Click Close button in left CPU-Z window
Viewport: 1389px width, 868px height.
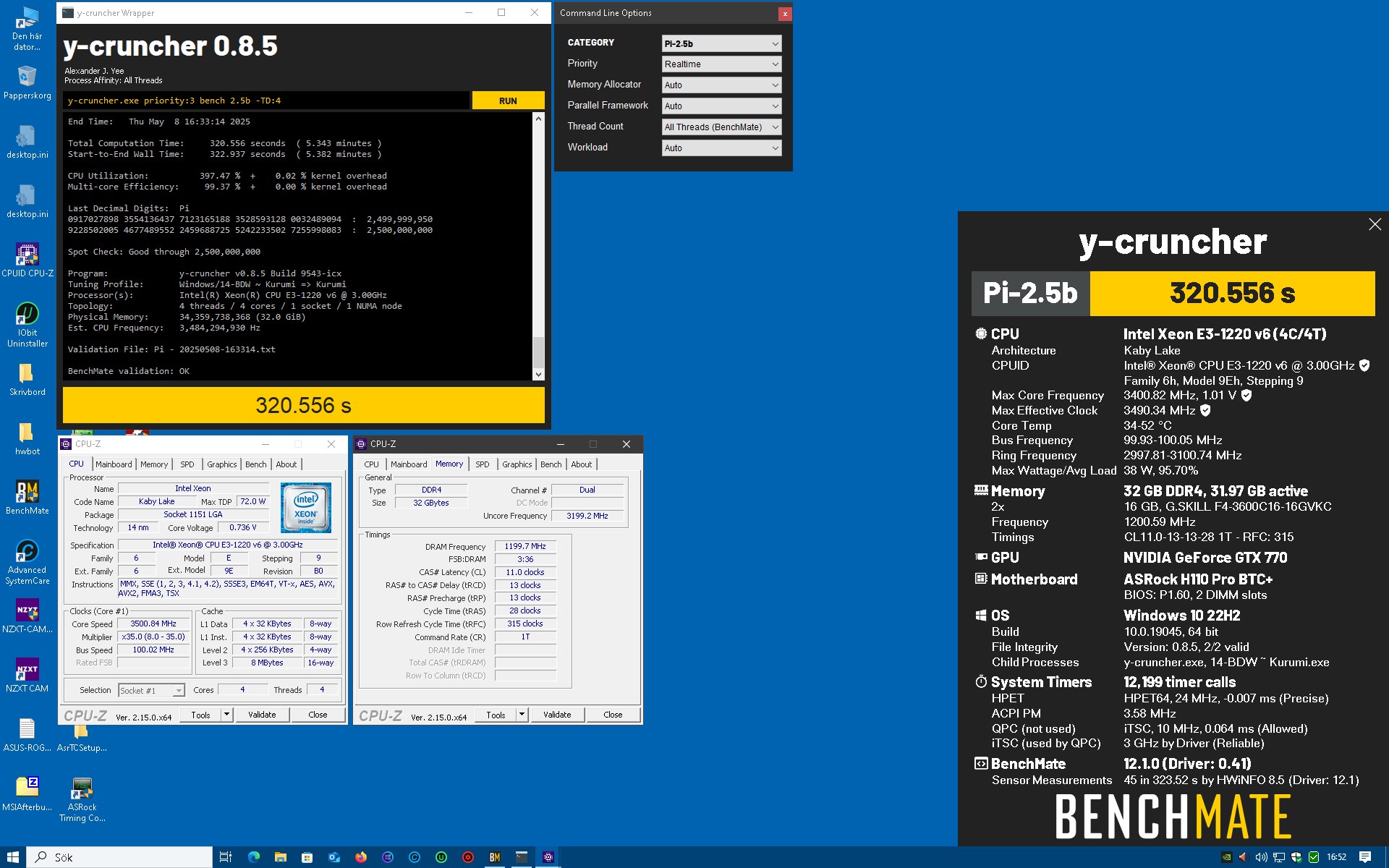318,715
